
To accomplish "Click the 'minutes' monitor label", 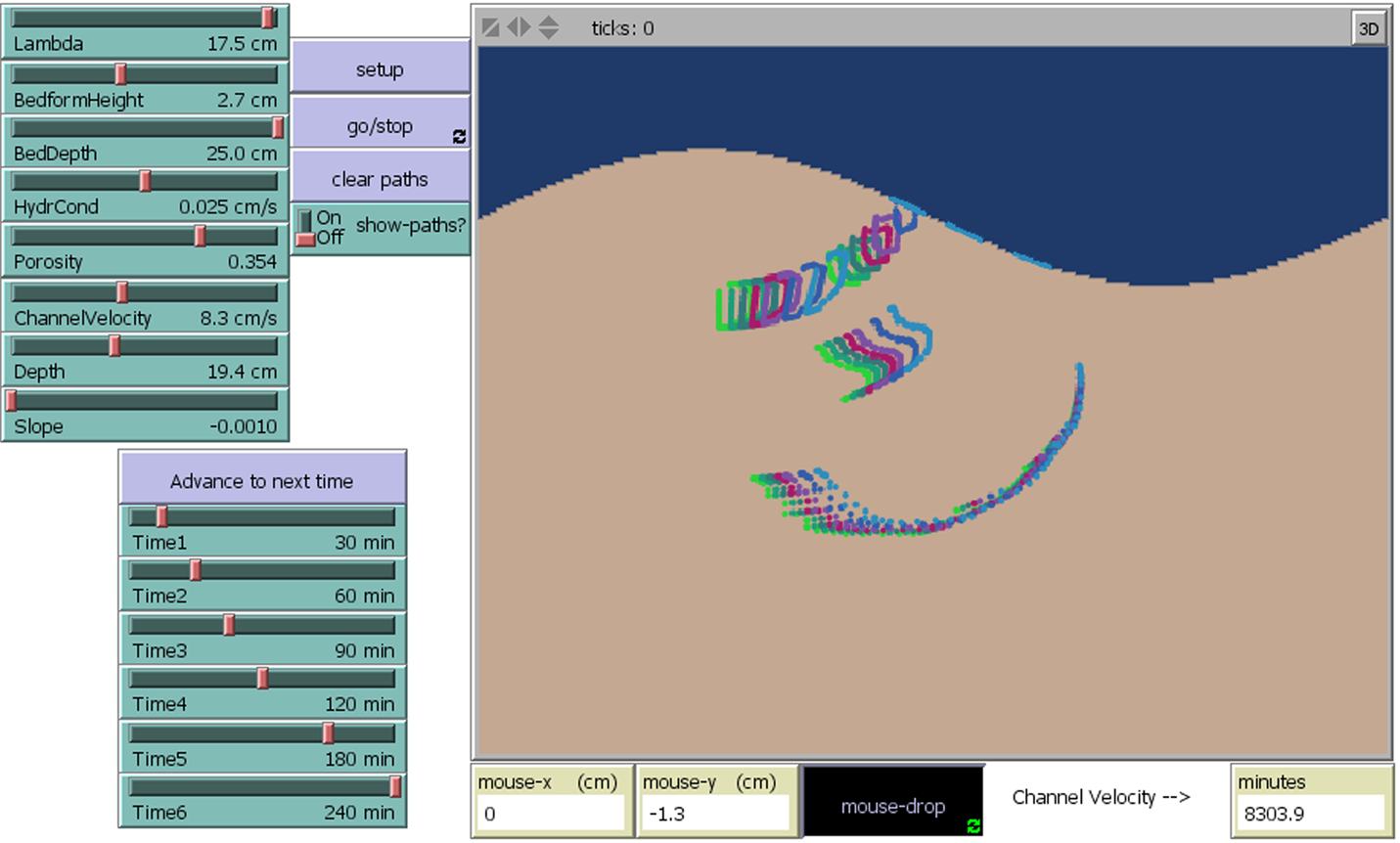I will (1272, 782).
